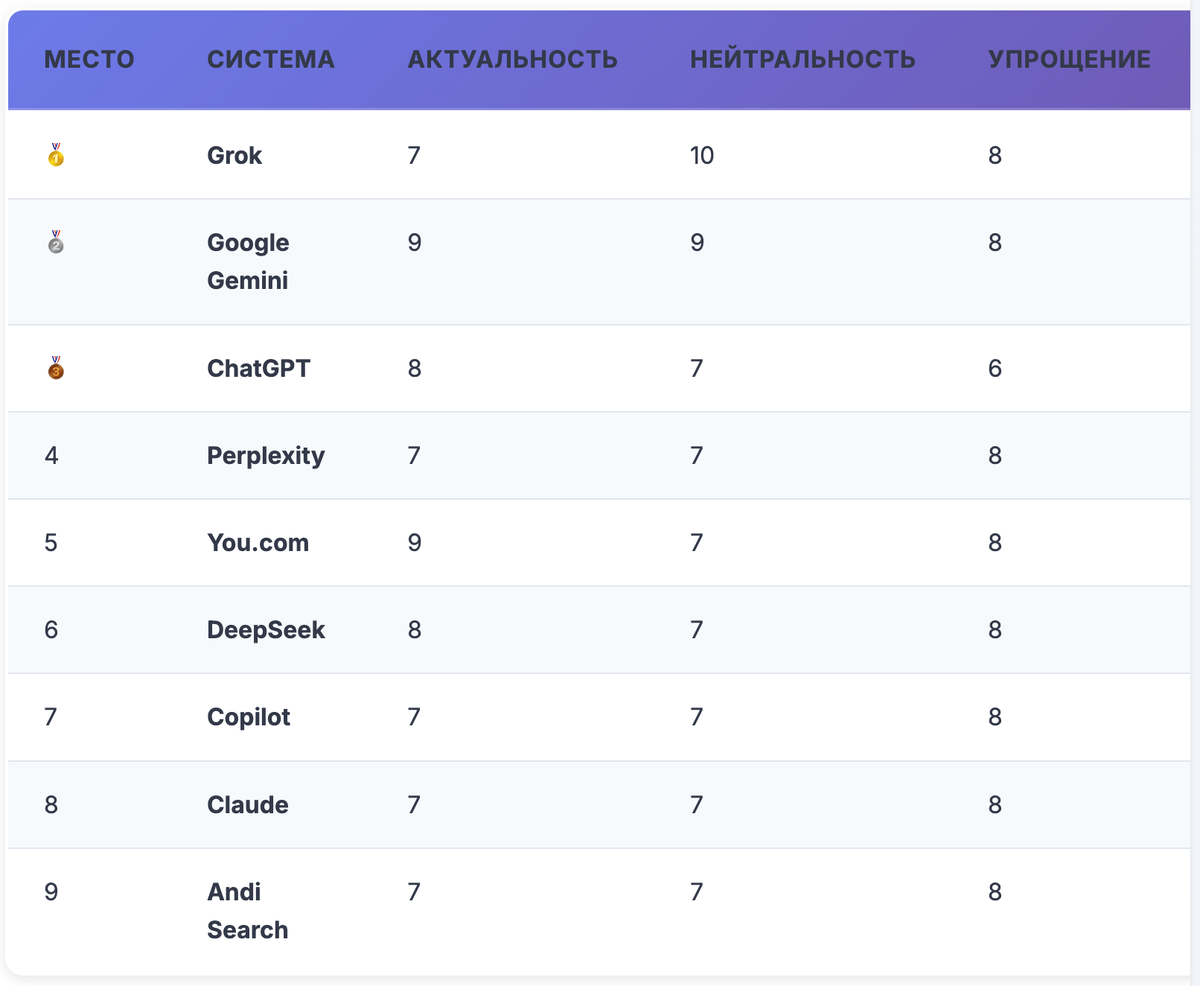Click the gold first-place medal icon

[x=56, y=155]
